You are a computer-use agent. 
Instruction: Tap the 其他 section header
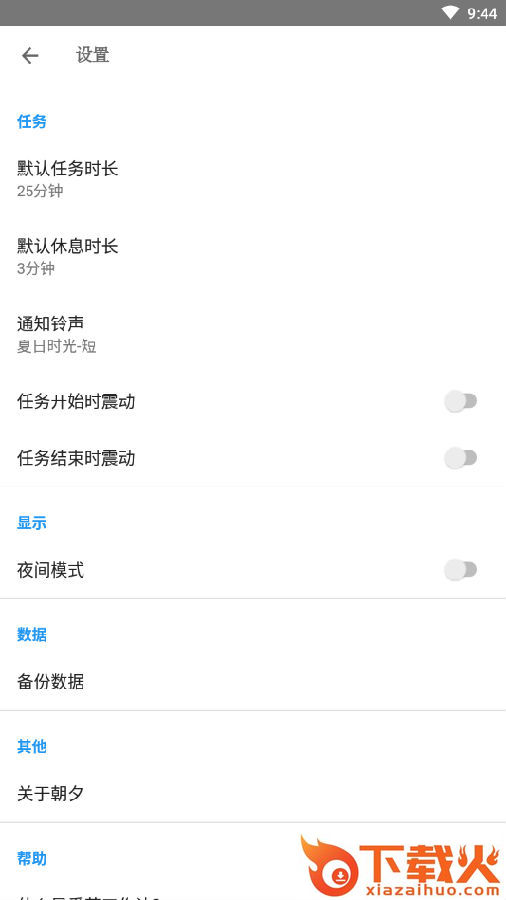coord(32,747)
